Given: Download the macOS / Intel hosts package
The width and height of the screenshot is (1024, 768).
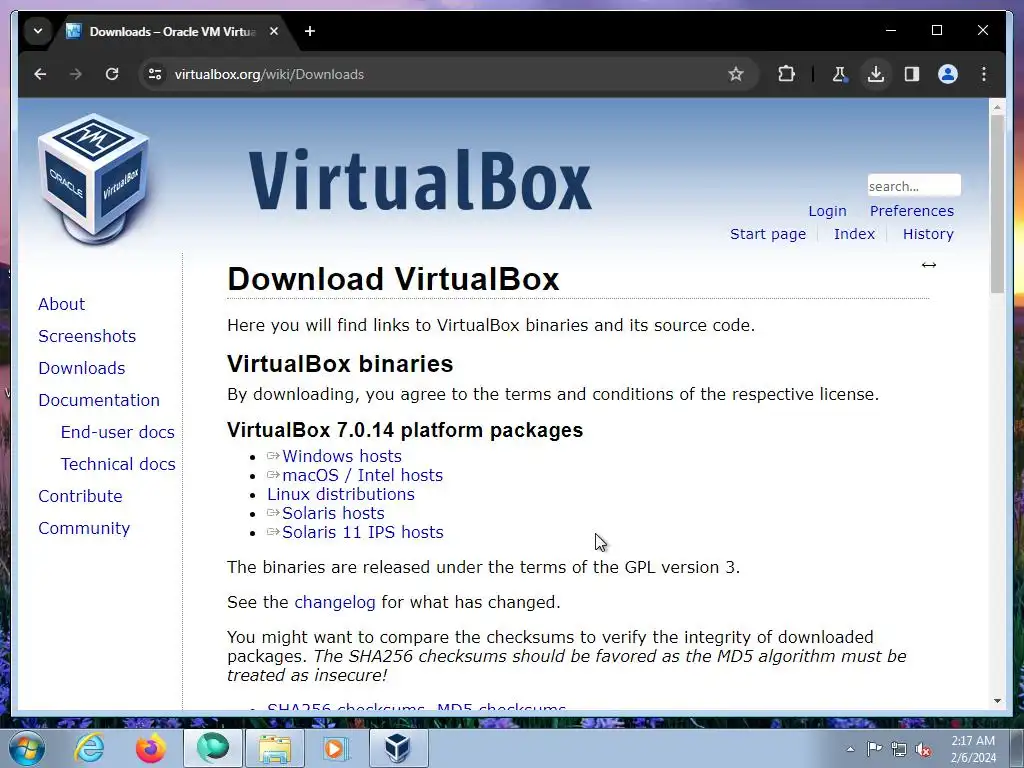Looking at the screenshot, I should pyautogui.click(x=362, y=475).
